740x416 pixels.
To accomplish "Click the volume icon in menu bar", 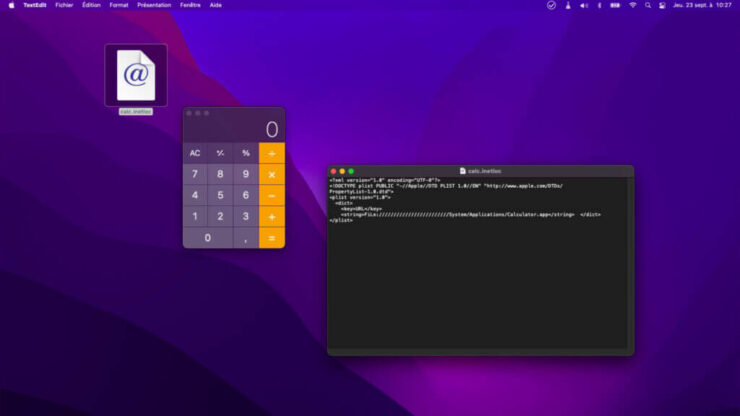I will pyautogui.click(x=582, y=5).
